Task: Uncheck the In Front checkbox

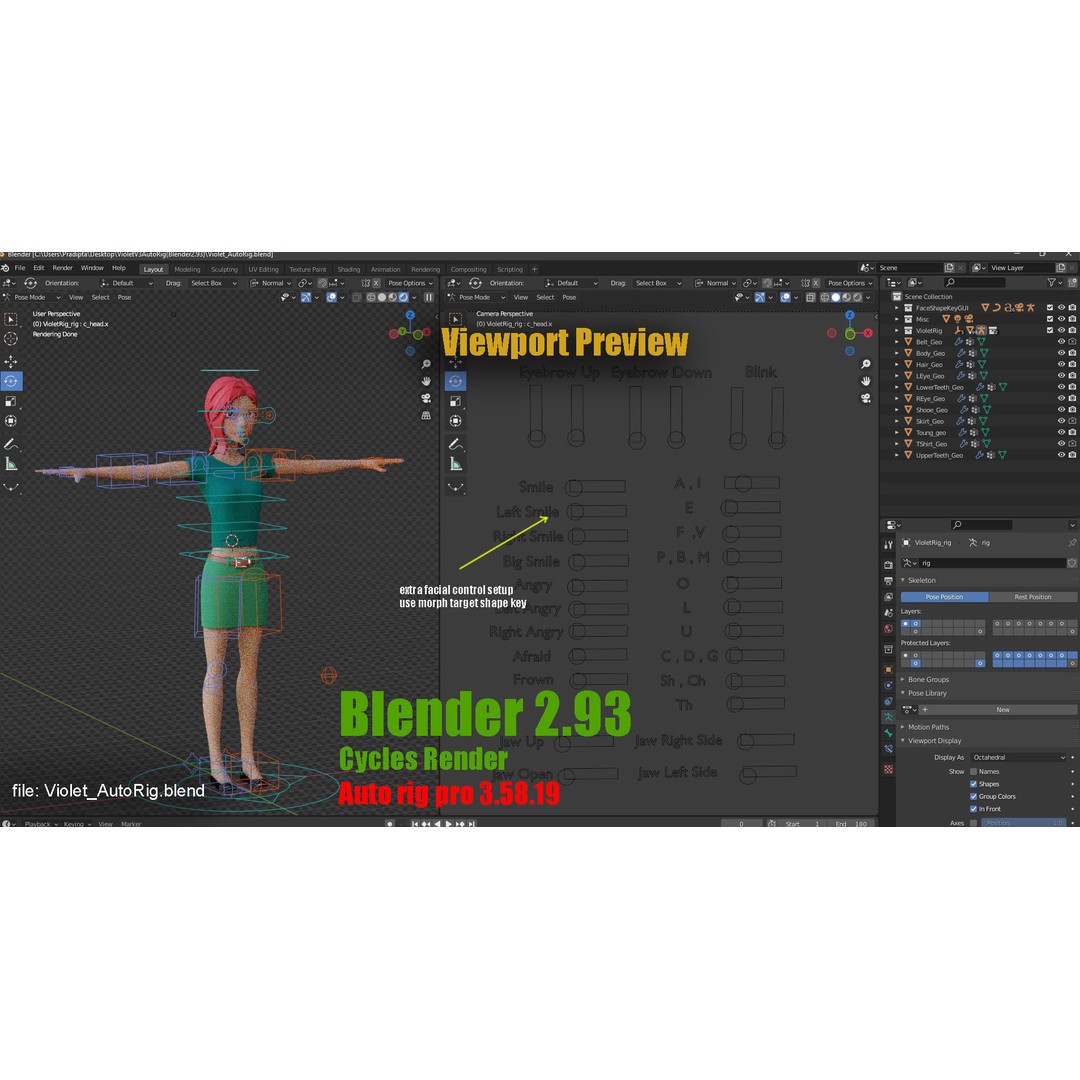Action: coord(973,809)
